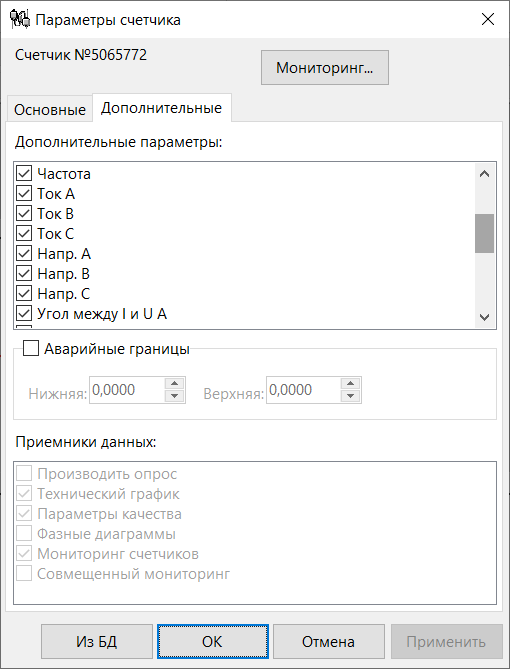The width and height of the screenshot is (510, 669).
Task: Click the Приемники данных: heading
Action: 86,442
